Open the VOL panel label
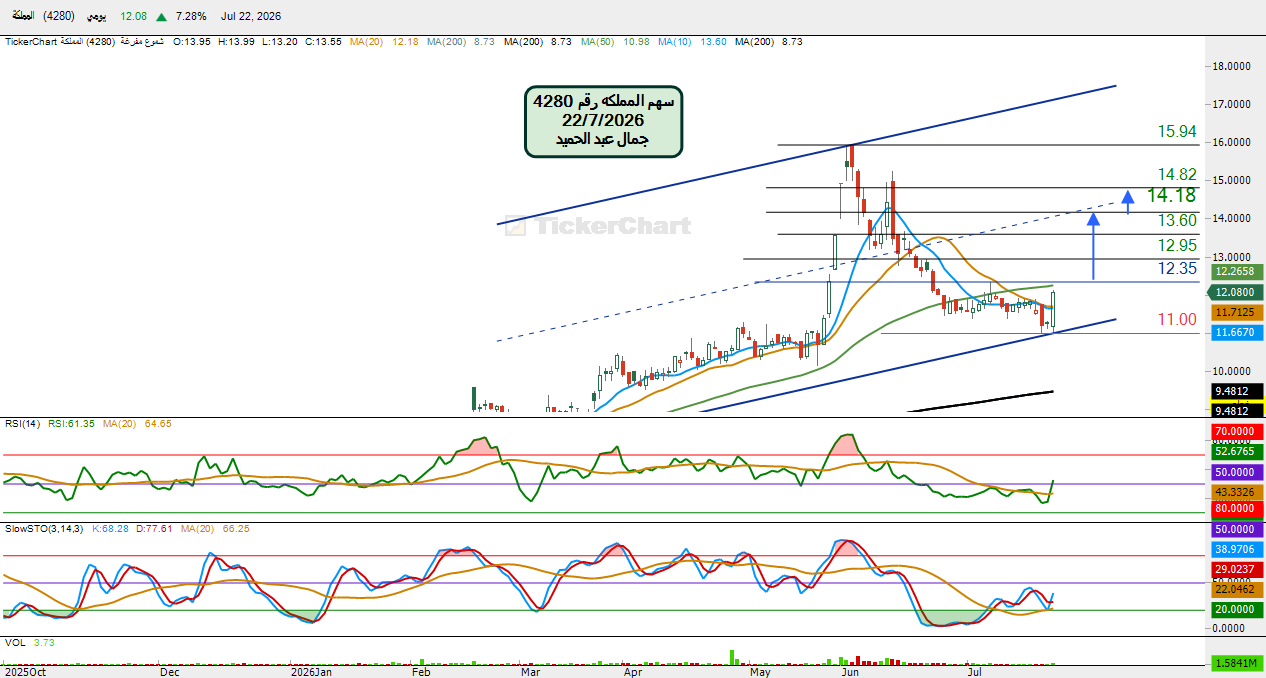The height and width of the screenshot is (678, 1266). [14, 643]
